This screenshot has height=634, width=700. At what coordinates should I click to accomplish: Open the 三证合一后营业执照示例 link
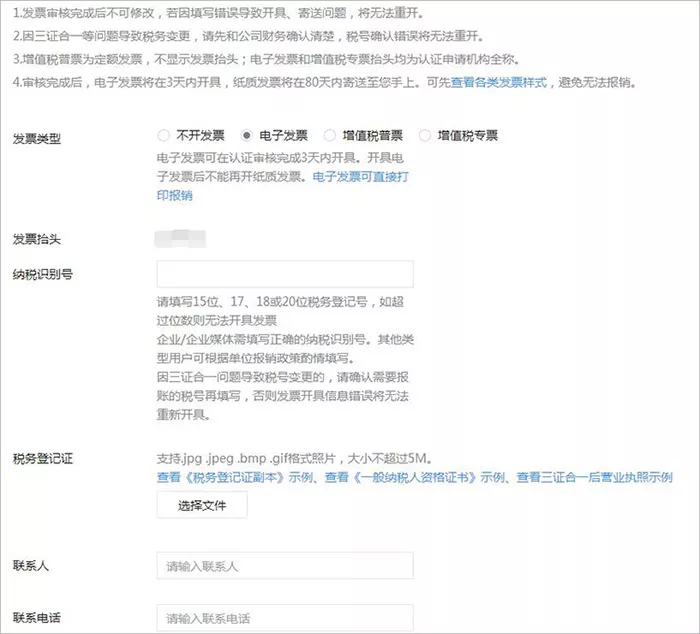594,477
